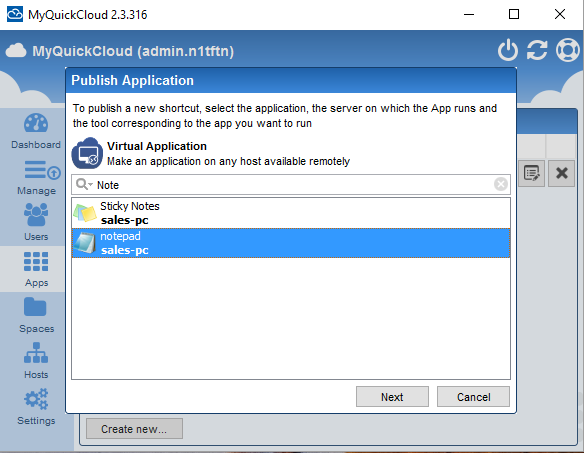Click the Virtual Application heading
Viewport: 584px width, 453px height.
pyautogui.click(x=157, y=146)
